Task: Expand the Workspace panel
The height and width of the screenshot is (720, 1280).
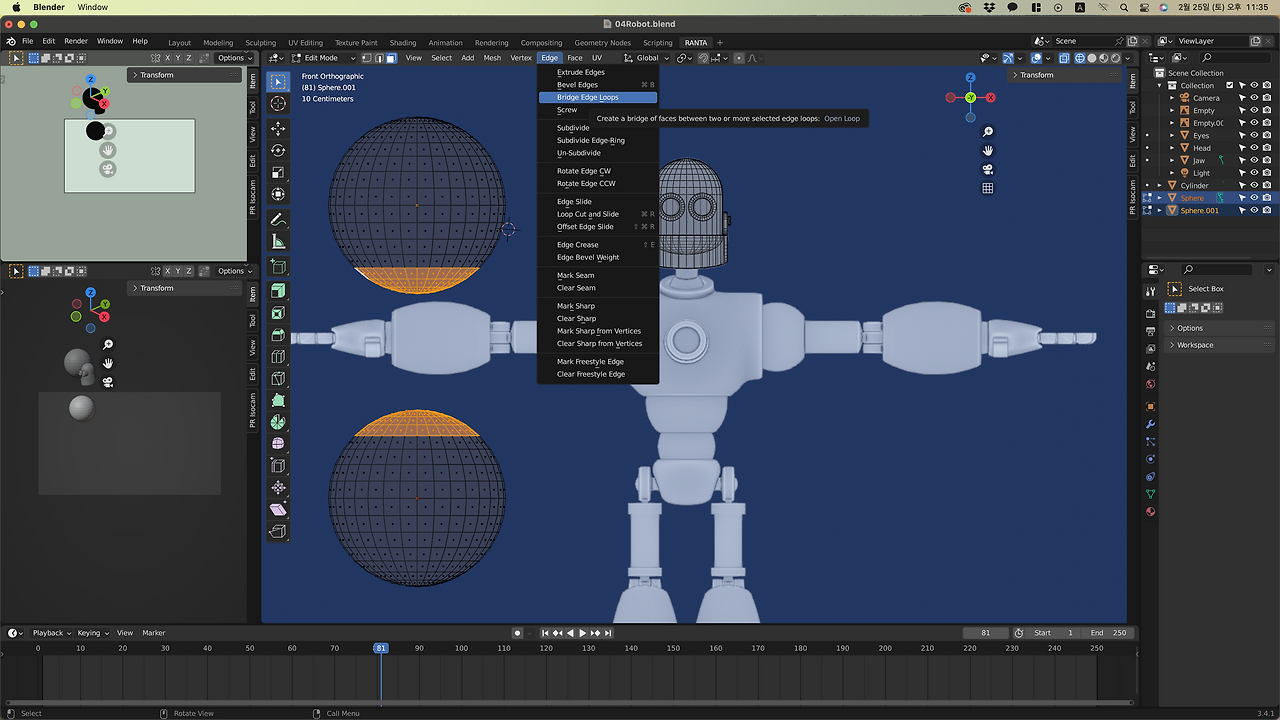Action: coord(1195,345)
